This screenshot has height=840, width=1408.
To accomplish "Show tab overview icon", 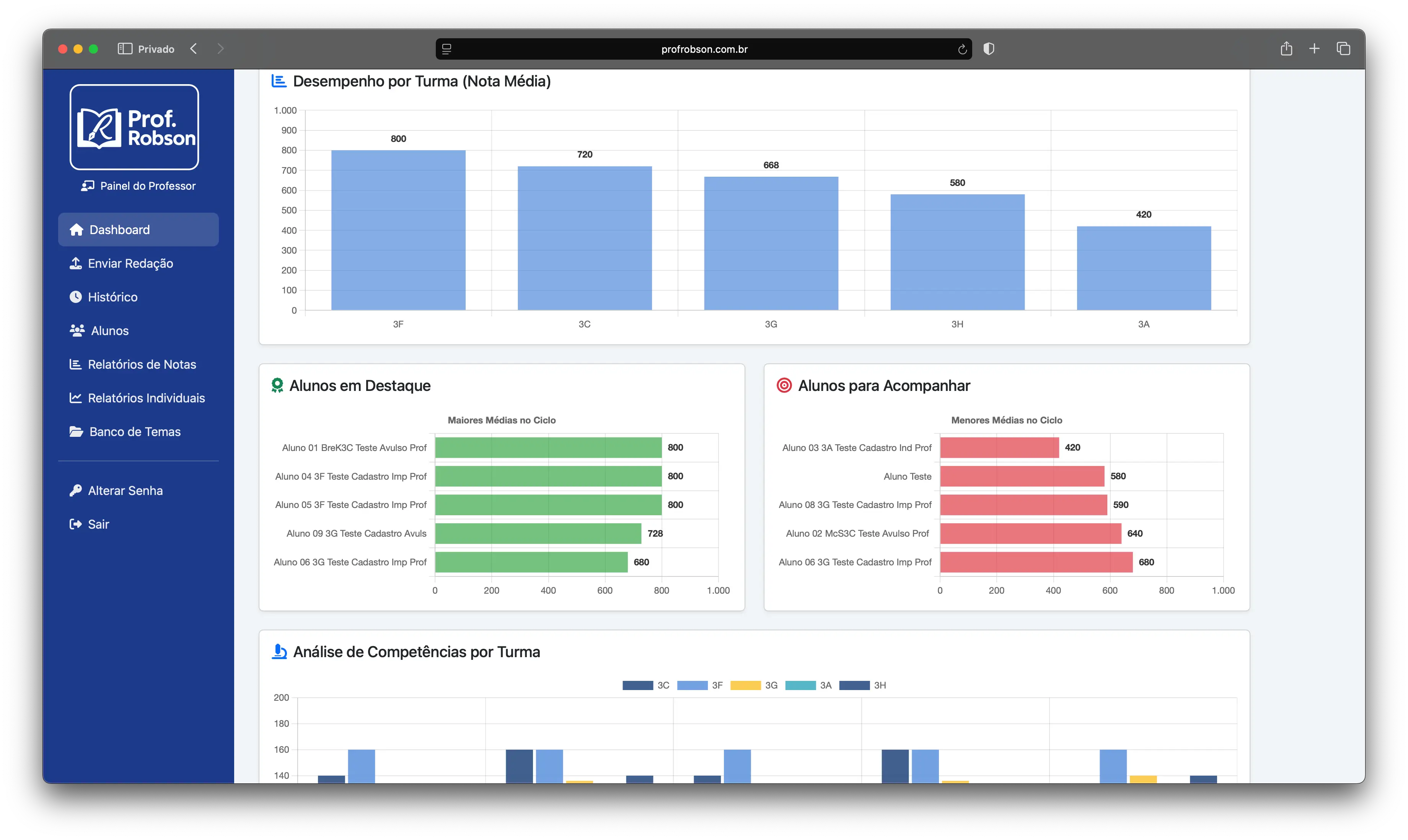I will (1343, 49).
